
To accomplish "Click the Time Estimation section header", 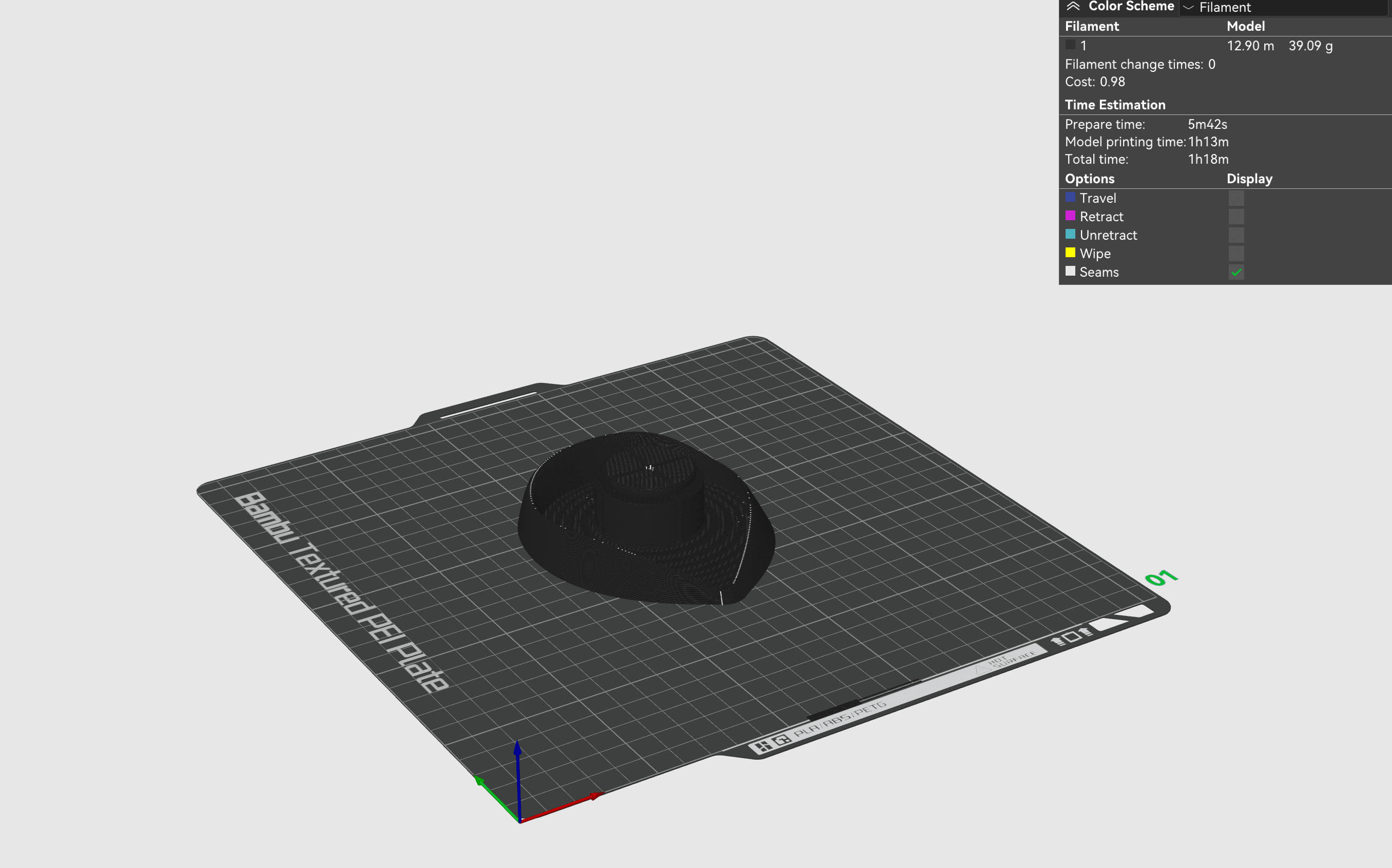I will pyautogui.click(x=1115, y=105).
